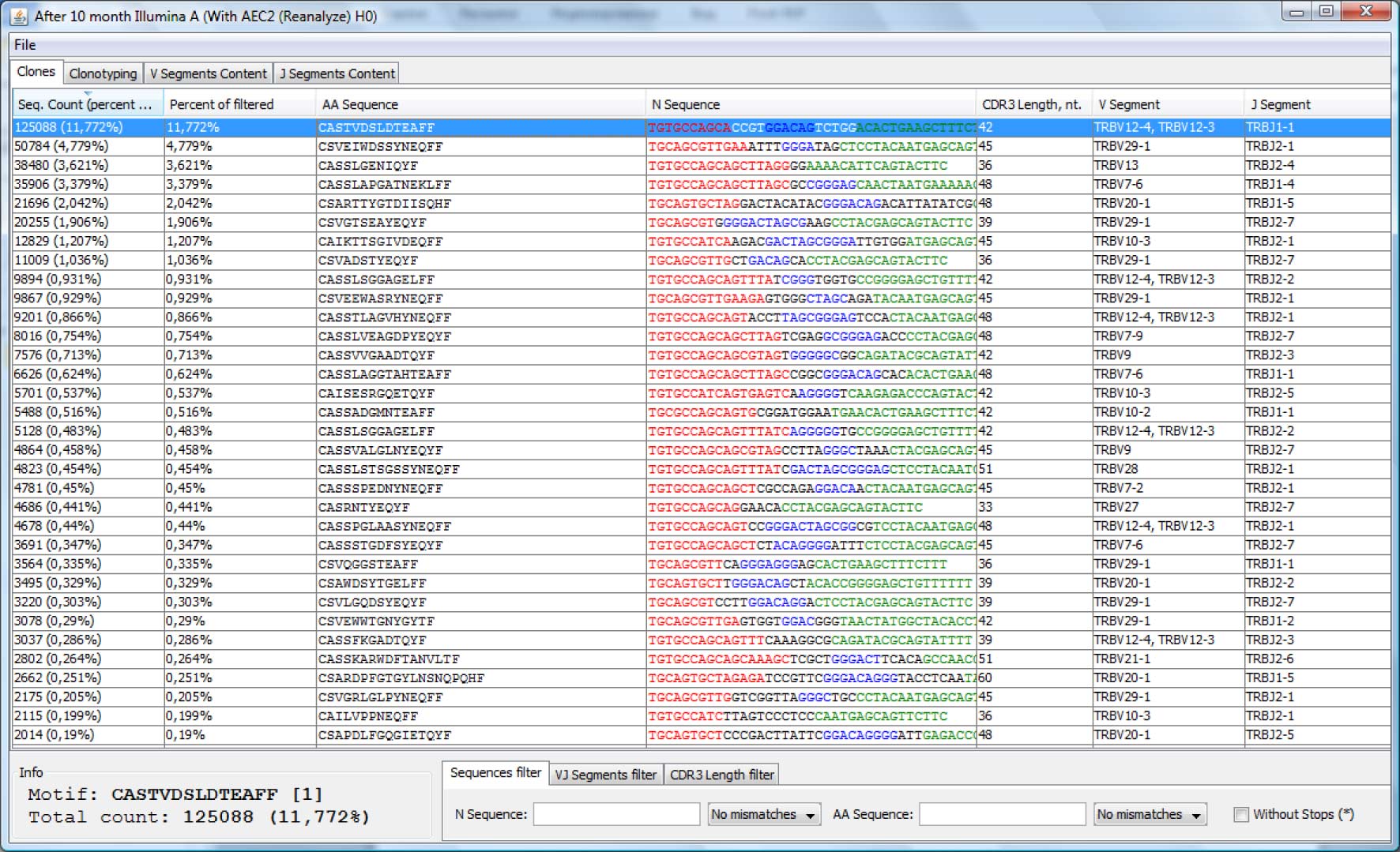Switch to the Clonotyping tab
Viewport: 1400px width, 852px height.
103,73
